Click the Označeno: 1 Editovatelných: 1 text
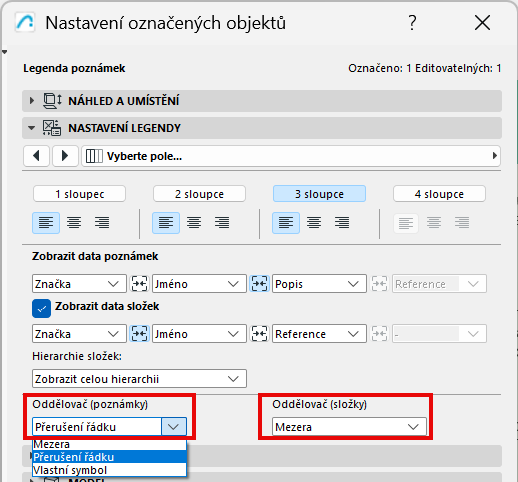 (x=425, y=68)
